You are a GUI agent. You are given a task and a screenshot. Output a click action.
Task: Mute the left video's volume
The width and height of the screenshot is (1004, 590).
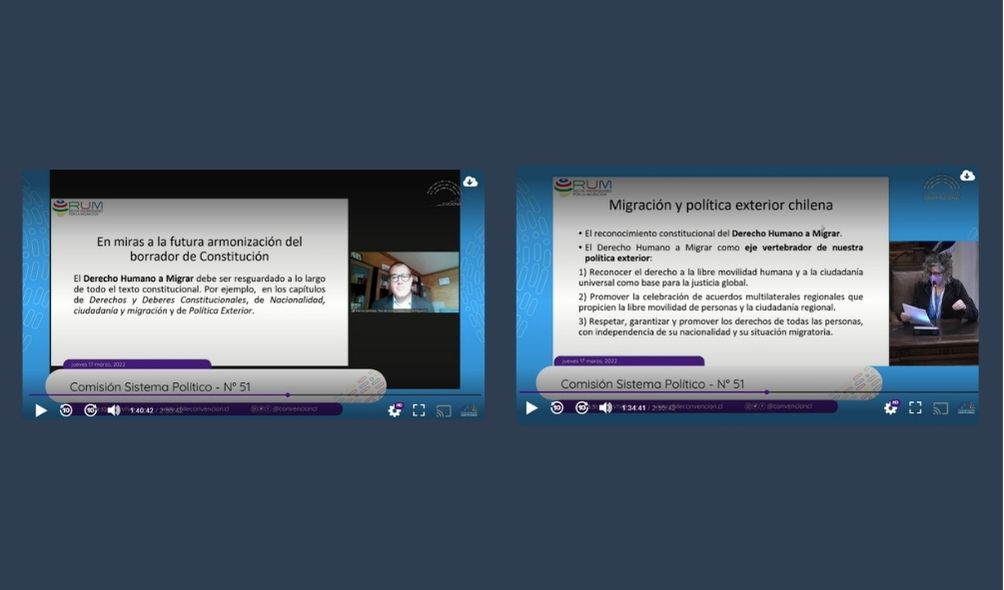tap(114, 410)
